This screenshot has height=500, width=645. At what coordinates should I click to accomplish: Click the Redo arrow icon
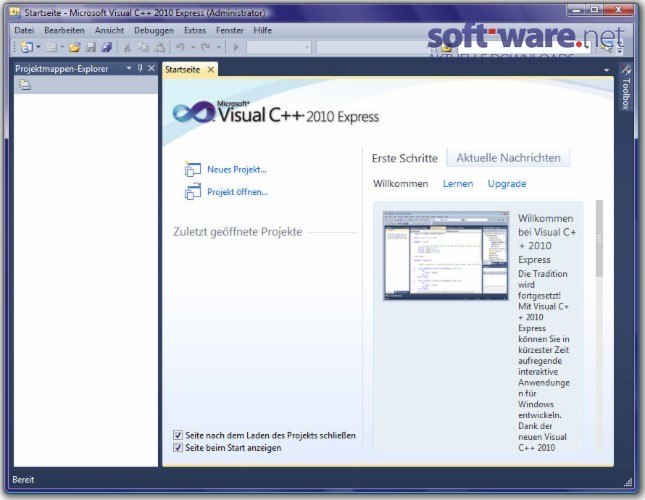coord(206,47)
